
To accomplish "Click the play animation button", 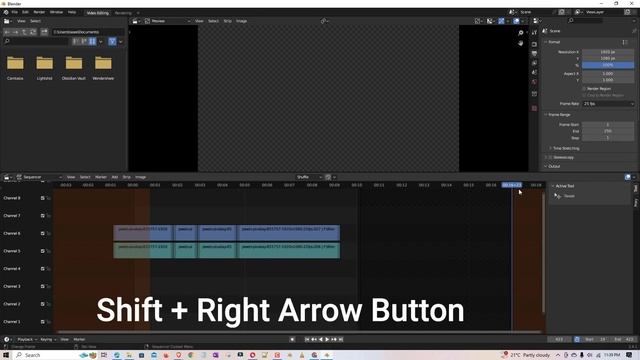I will point(327,339).
